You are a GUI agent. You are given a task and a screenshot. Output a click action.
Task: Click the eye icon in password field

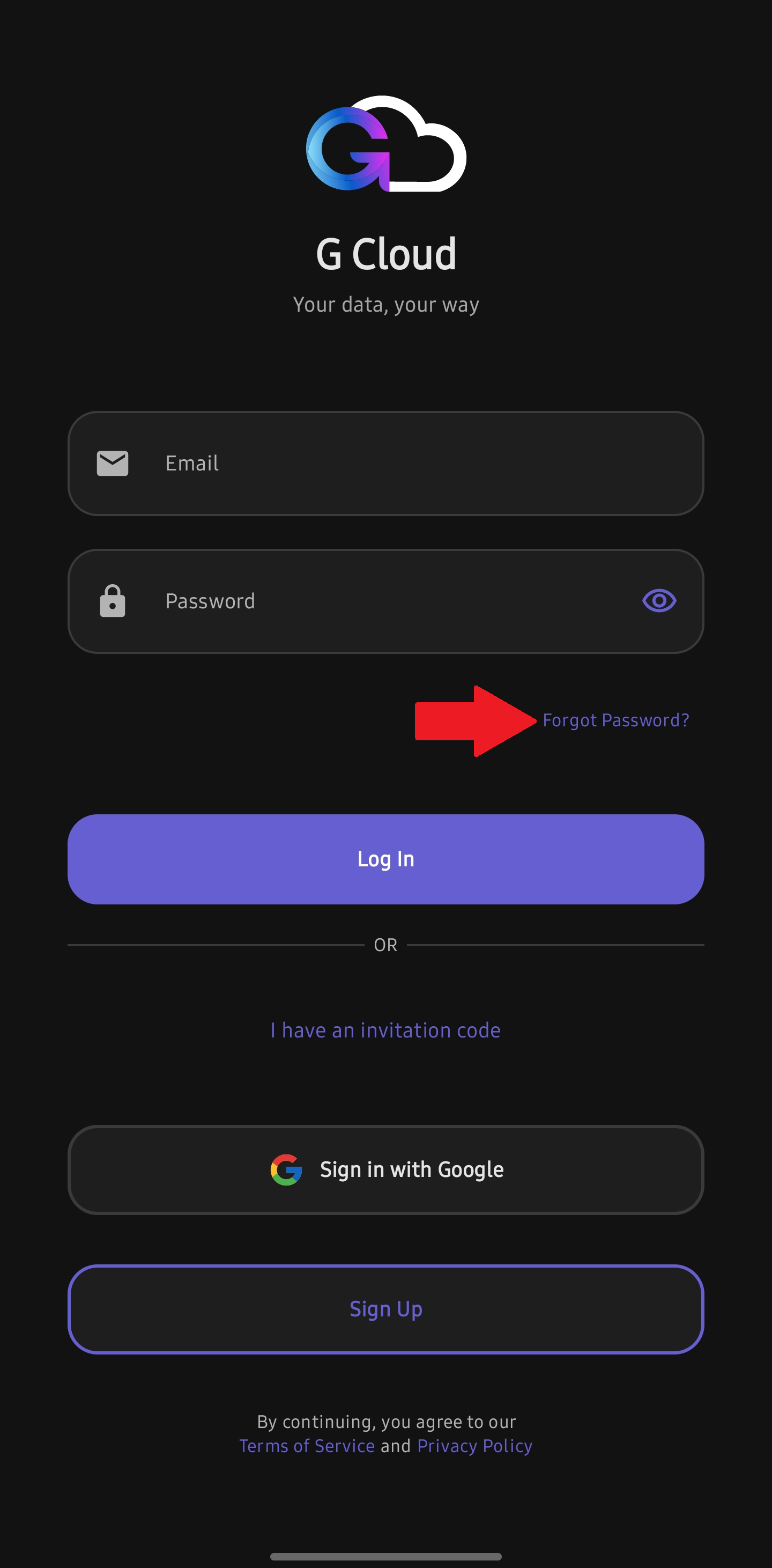click(659, 601)
